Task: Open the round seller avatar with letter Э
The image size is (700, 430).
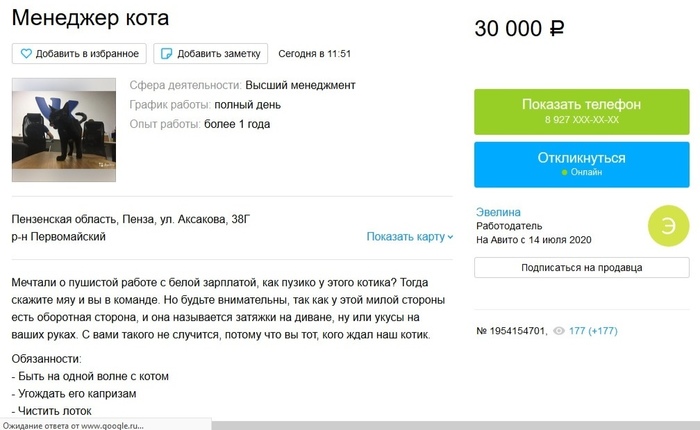Action: point(668,225)
